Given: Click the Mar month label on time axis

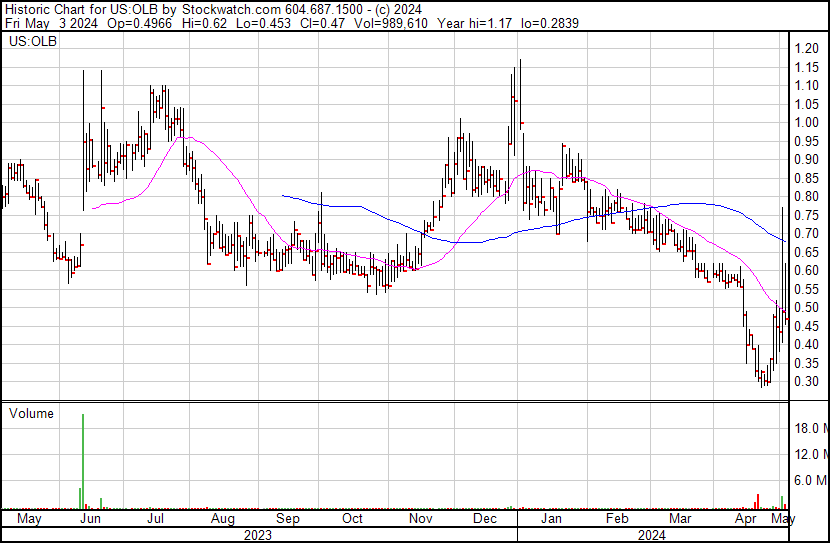Looking at the screenshot, I should [x=680, y=519].
